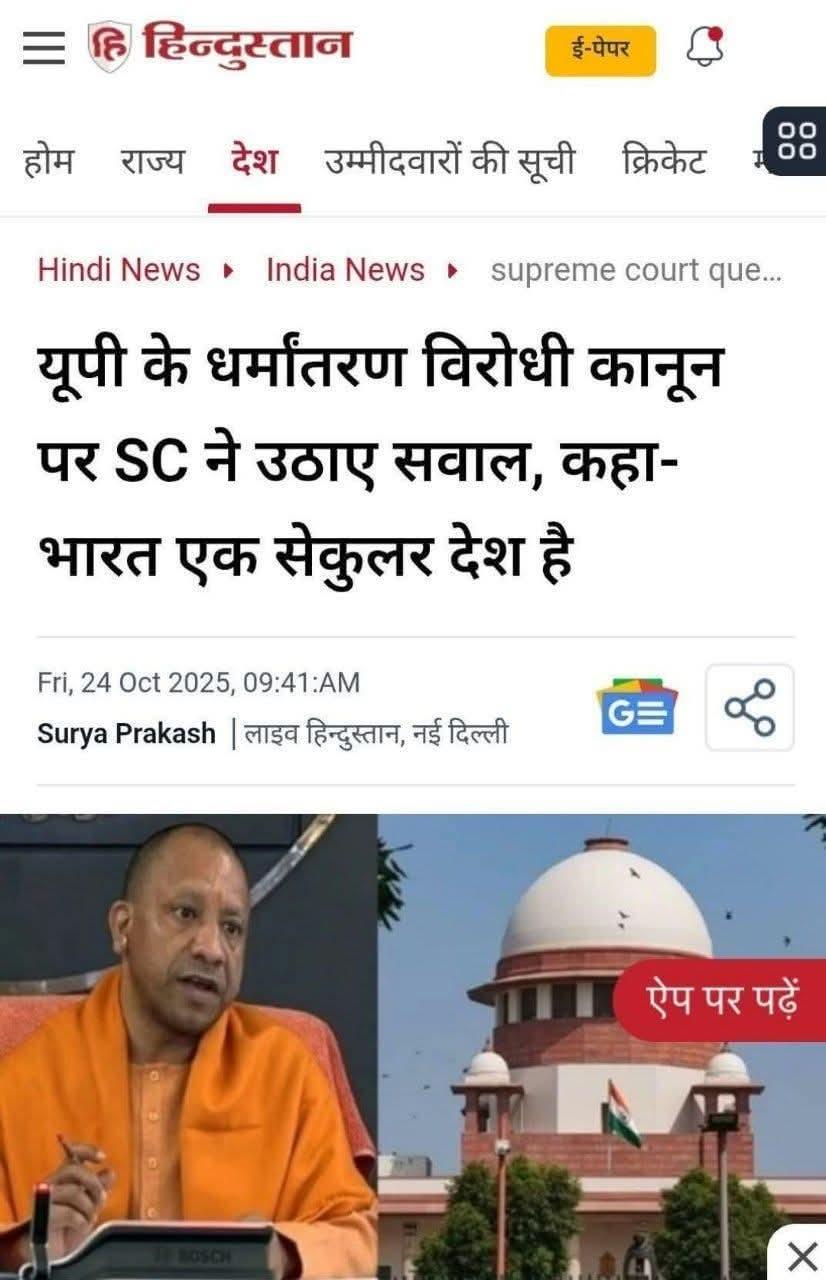The width and height of the screenshot is (826, 1280).
Task: Click the supreme court breadcrumb item
Action: [636, 271]
